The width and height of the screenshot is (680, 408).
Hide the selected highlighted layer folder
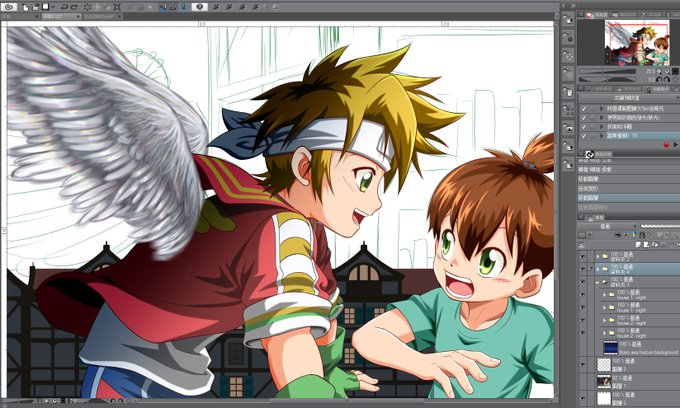point(582,269)
